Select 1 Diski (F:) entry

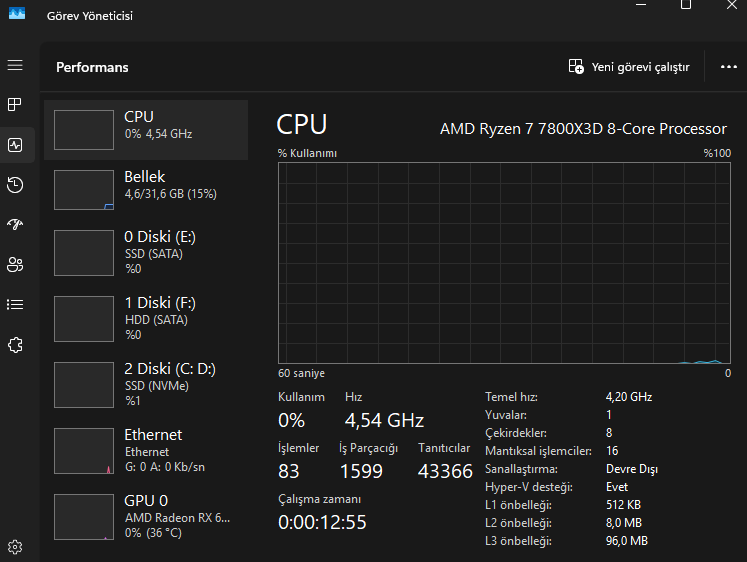(146, 319)
